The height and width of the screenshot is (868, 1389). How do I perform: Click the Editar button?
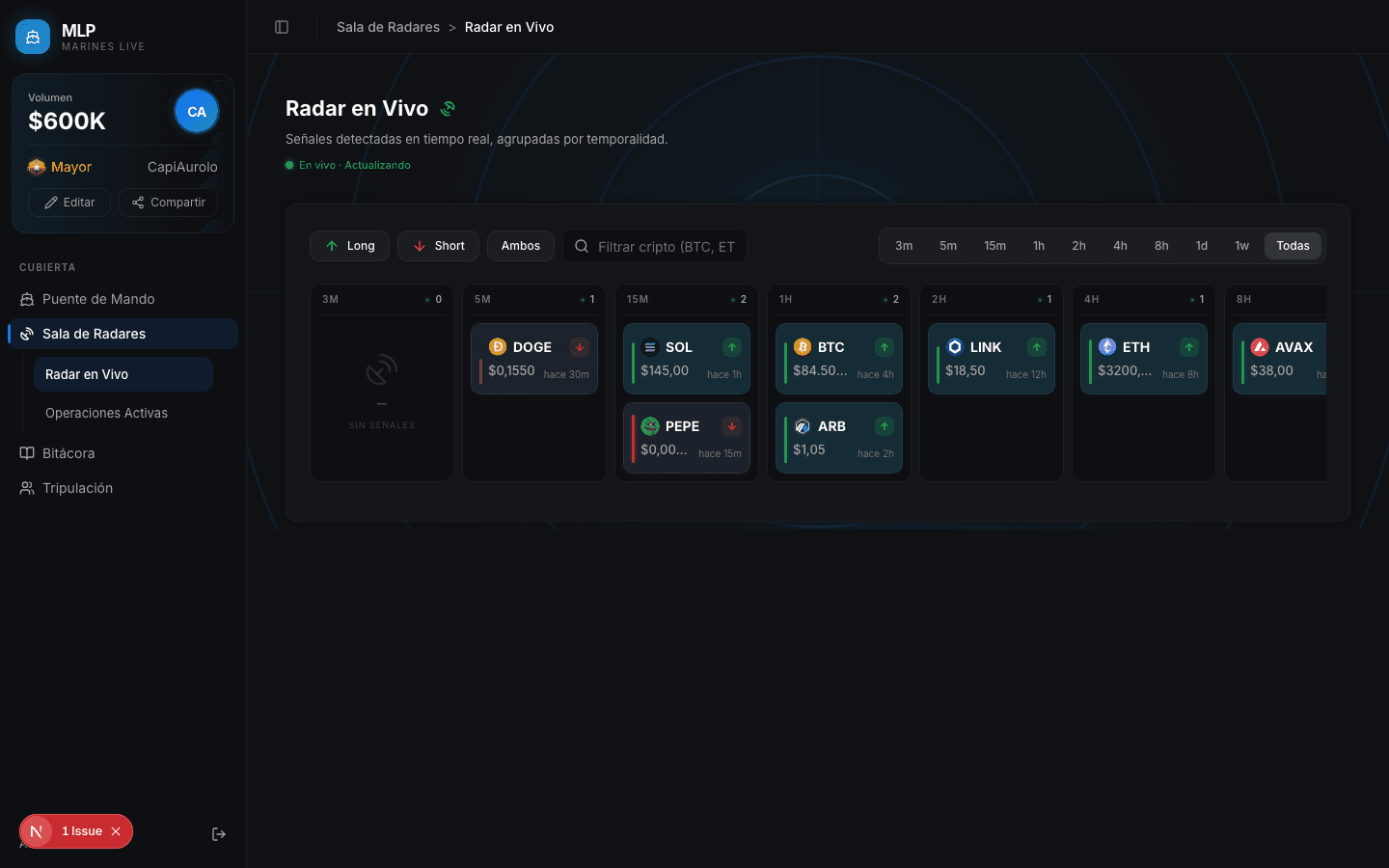coord(69,203)
